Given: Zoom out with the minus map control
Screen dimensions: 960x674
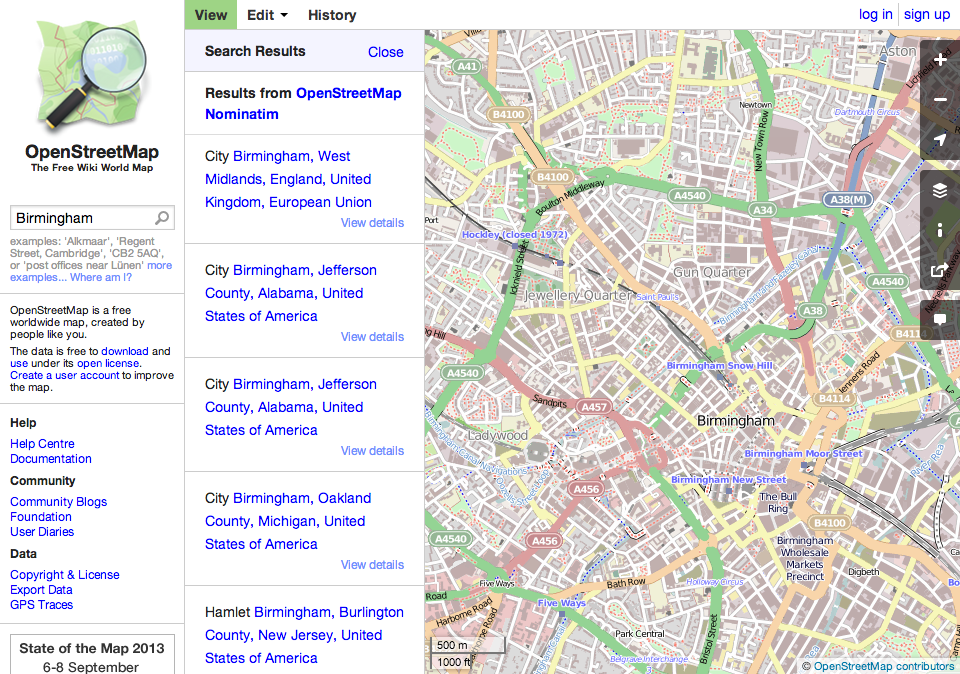Looking at the screenshot, I should [940, 100].
